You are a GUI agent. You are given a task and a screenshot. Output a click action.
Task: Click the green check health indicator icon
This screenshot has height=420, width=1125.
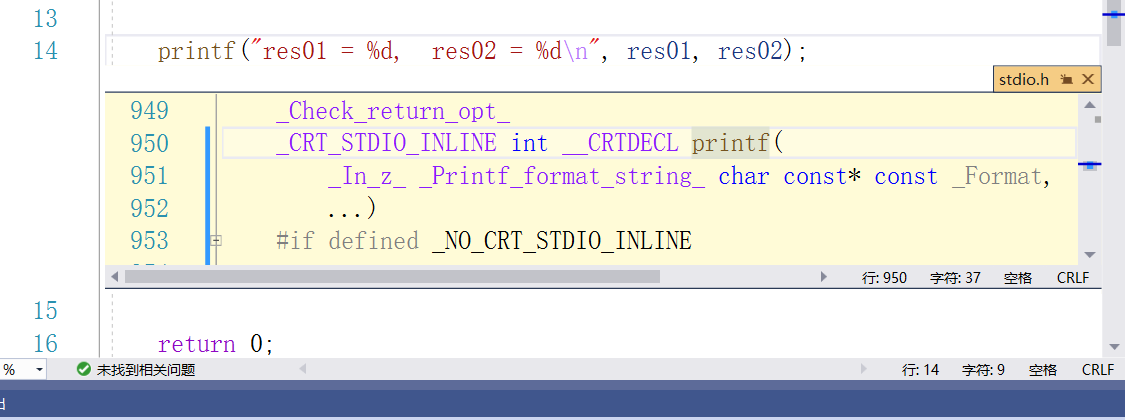[x=84, y=370]
